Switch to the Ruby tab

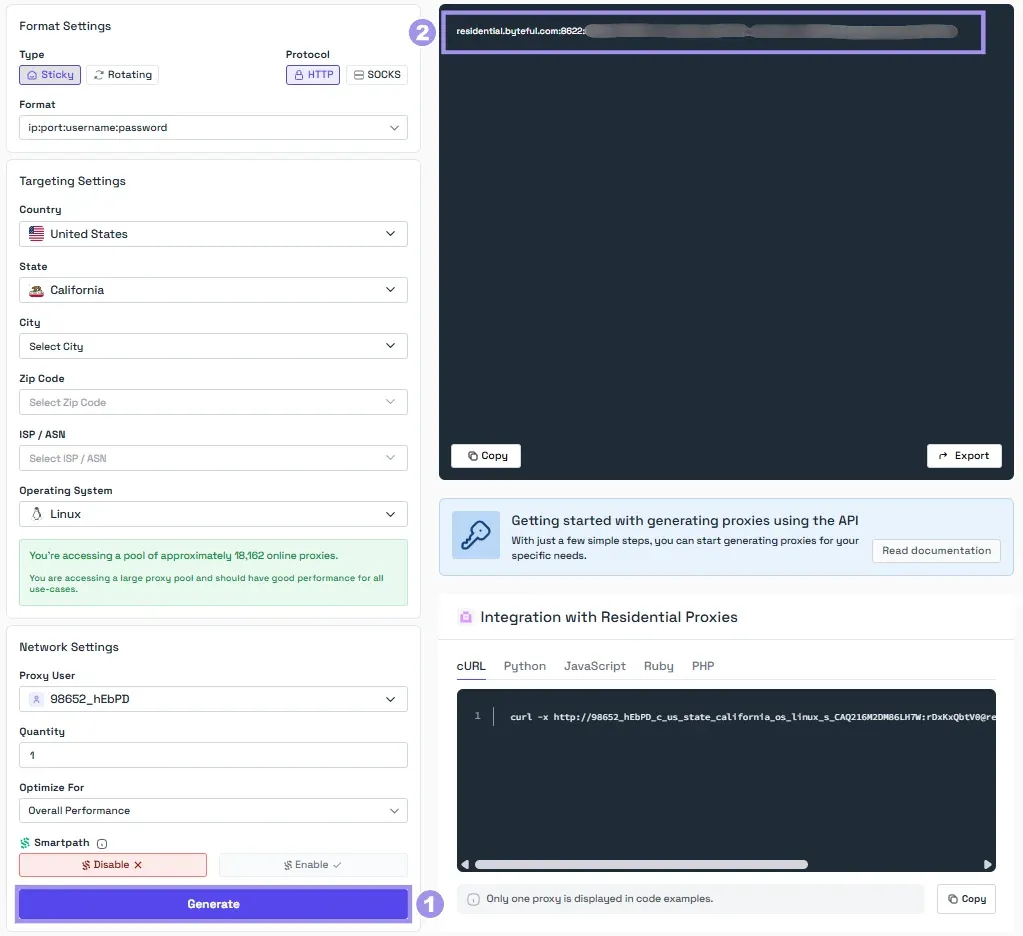(658, 666)
